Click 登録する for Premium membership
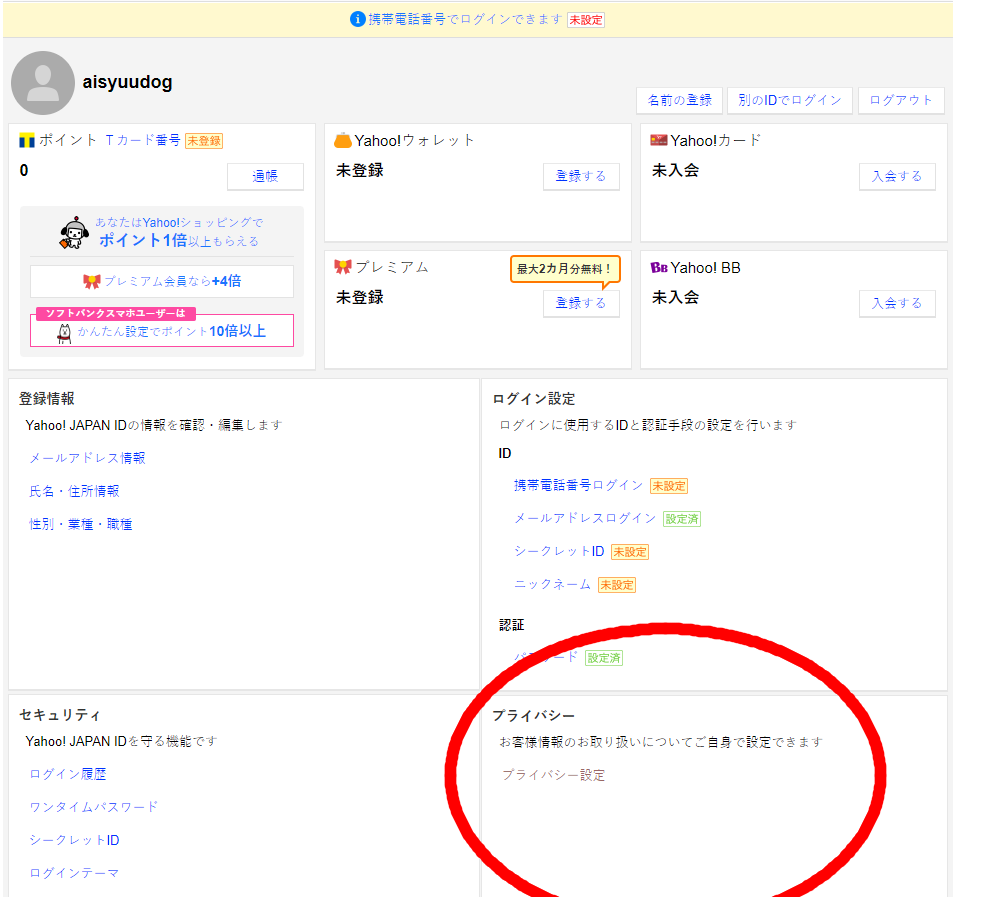The width and height of the screenshot is (992, 897). point(581,303)
